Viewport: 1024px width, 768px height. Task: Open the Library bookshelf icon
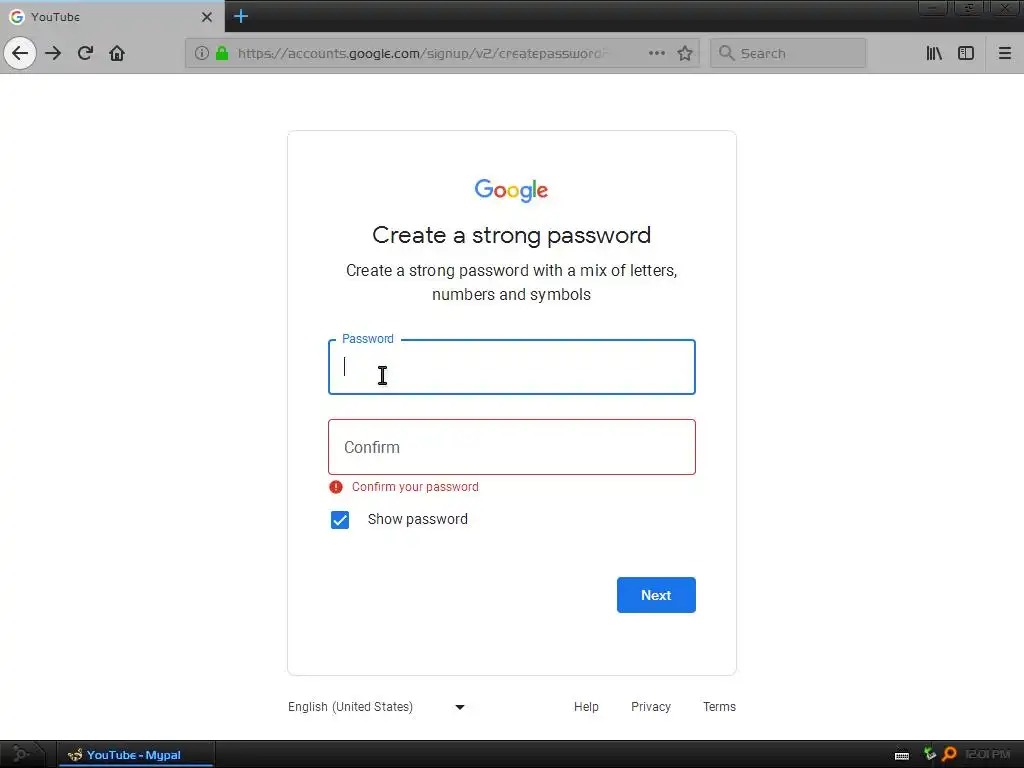click(934, 53)
